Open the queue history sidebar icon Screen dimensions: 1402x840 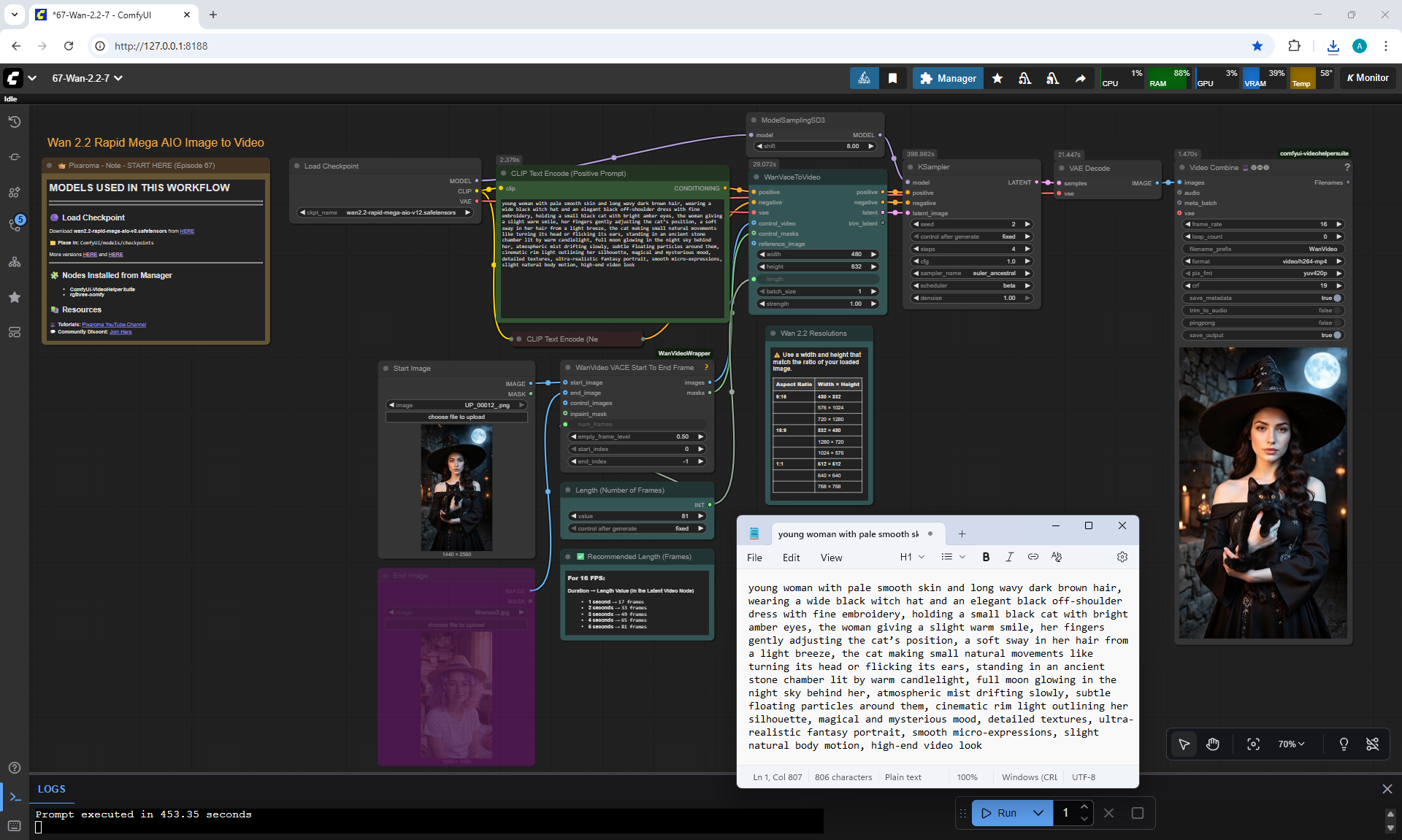15,122
